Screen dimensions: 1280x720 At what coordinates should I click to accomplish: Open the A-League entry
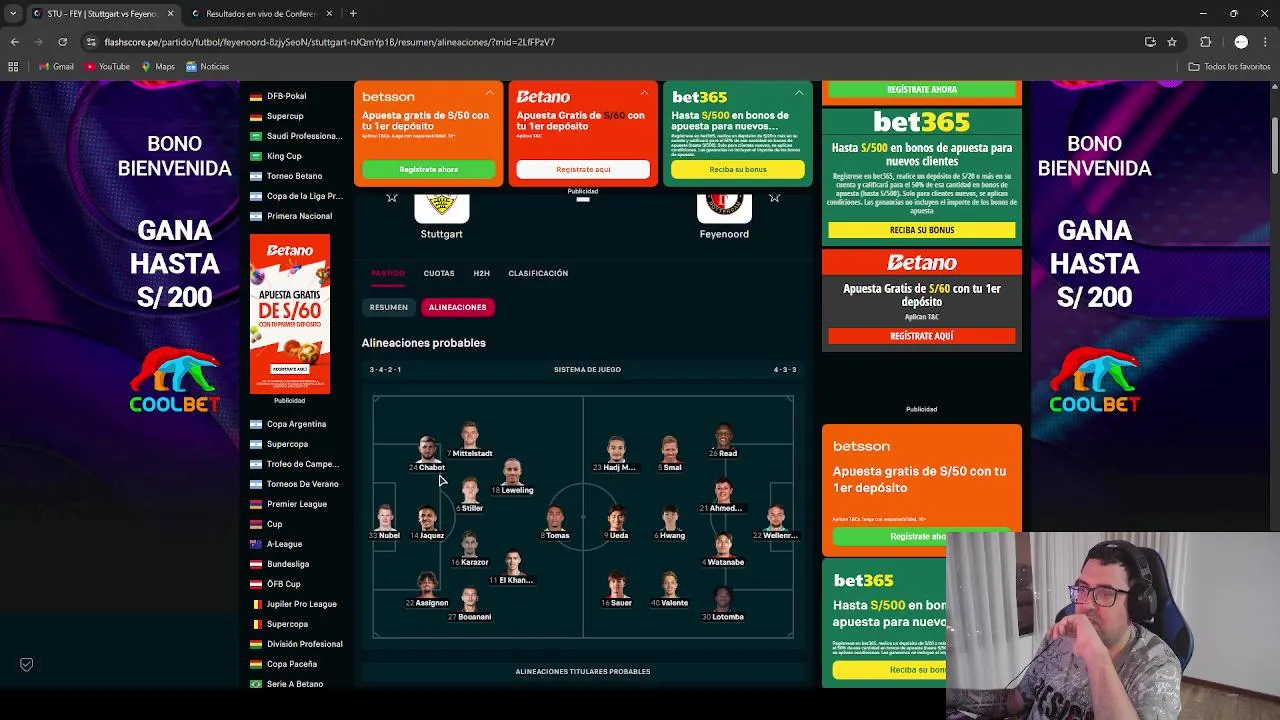click(284, 544)
